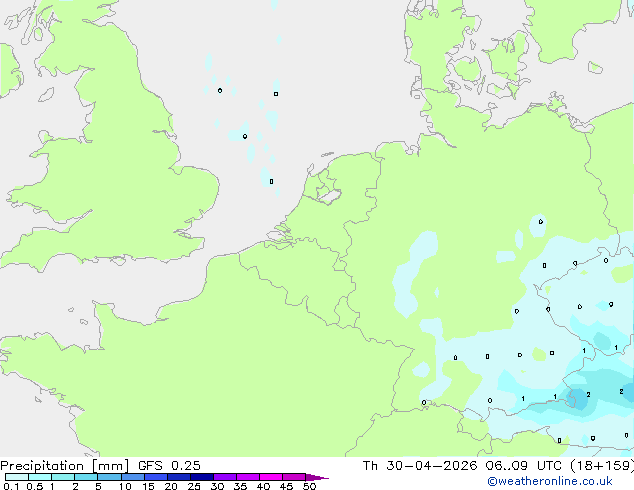This screenshot has width=634, height=490.
Task: Pick the 40–45 mm magenta legend swatch
Action: click(x=271, y=477)
